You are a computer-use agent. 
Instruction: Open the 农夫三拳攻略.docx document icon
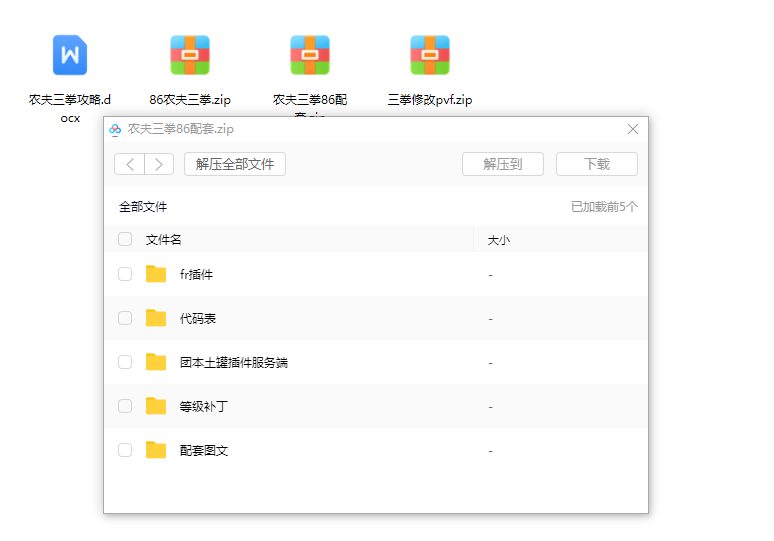70,55
